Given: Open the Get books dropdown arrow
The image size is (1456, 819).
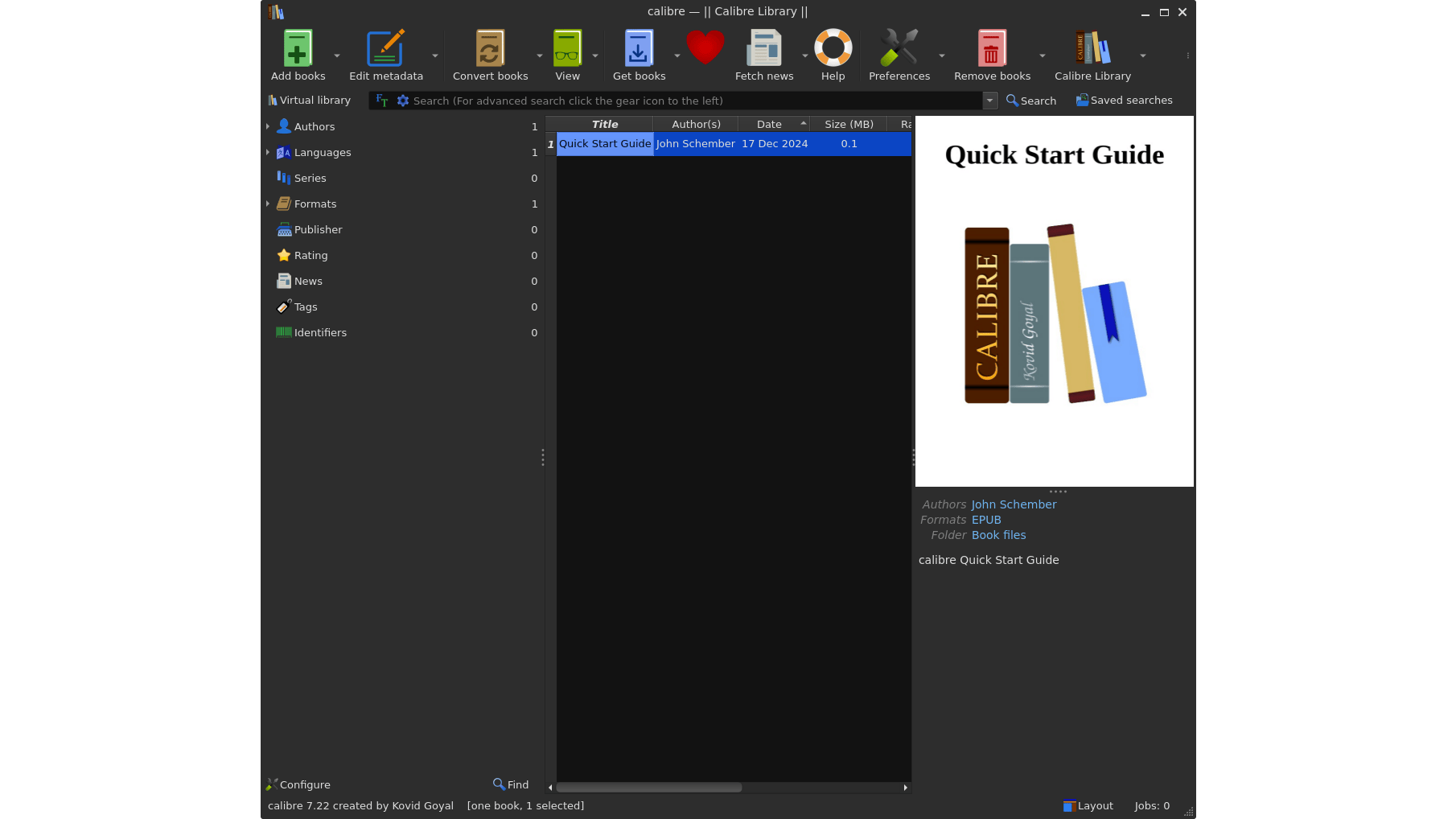Looking at the screenshot, I should (x=677, y=56).
